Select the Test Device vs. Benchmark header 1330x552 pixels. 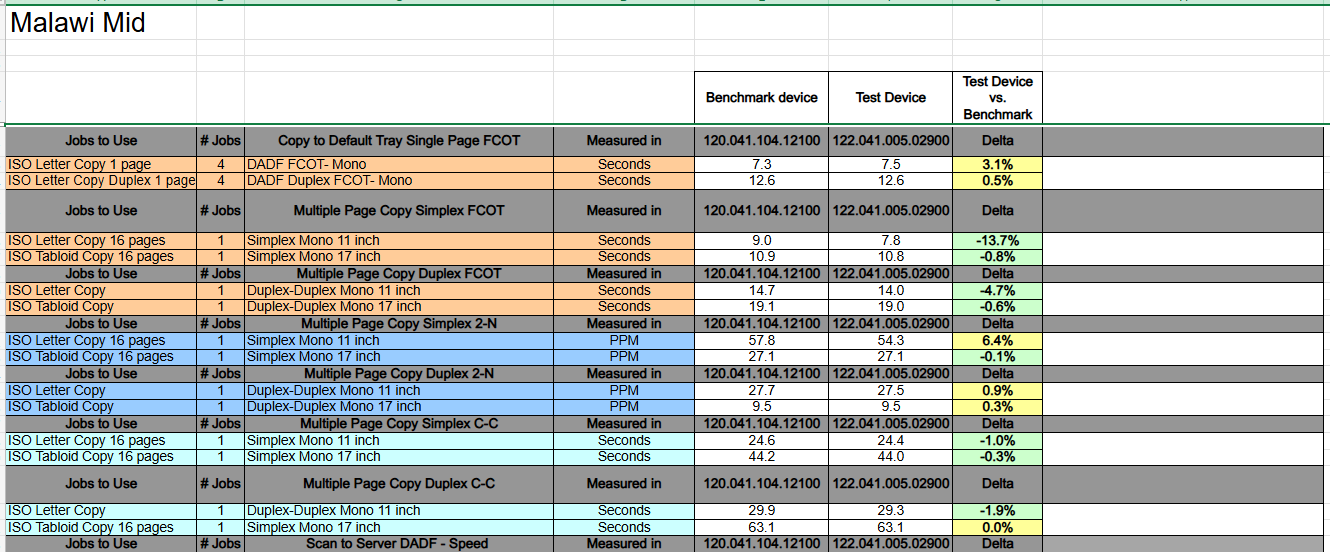click(x=997, y=98)
